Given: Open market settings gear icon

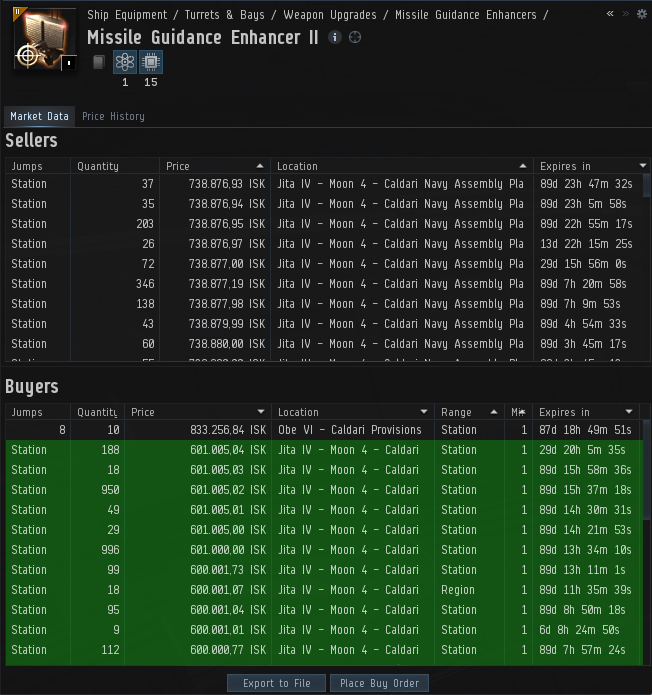Looking at the screenshot, I should [642, 14].
